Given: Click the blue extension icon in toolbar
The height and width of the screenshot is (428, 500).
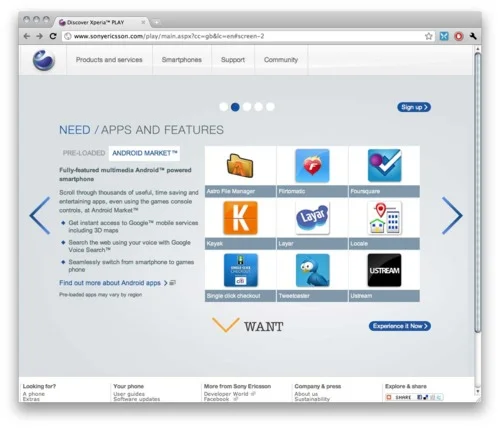Looking at the screenshot, I should pos(444,36).
